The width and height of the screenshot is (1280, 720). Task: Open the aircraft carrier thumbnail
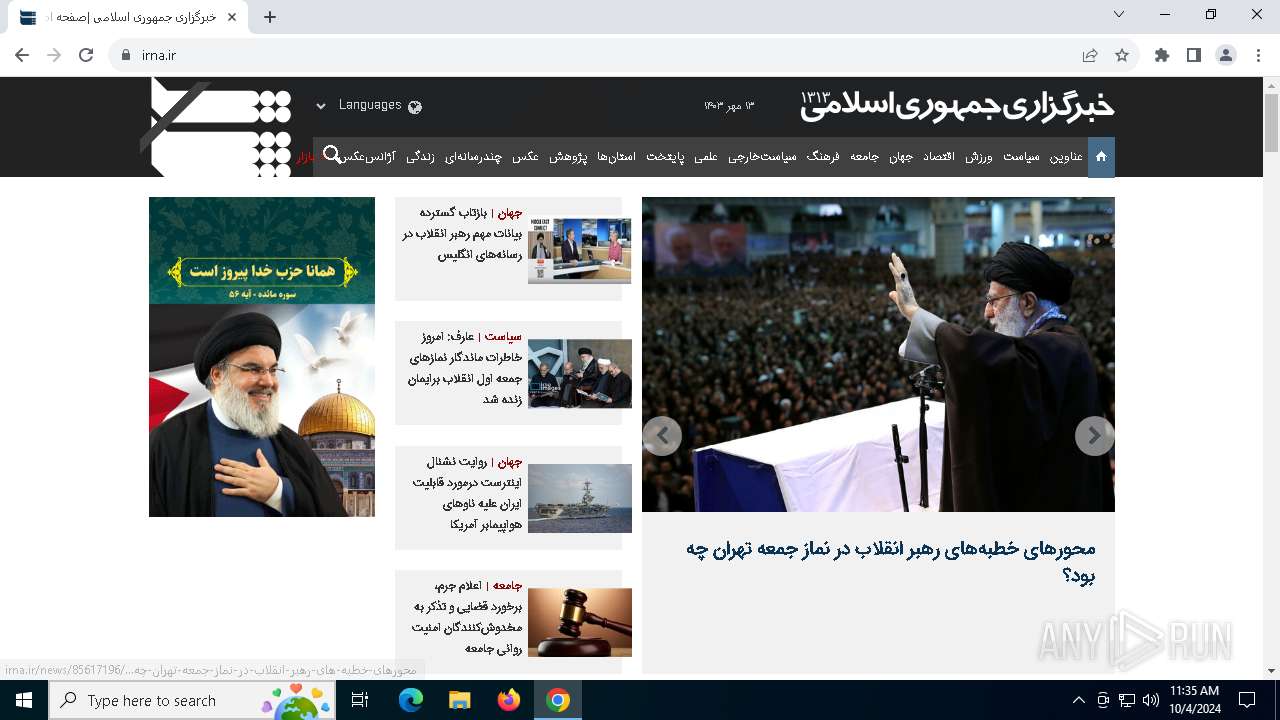tap(580, 498)
